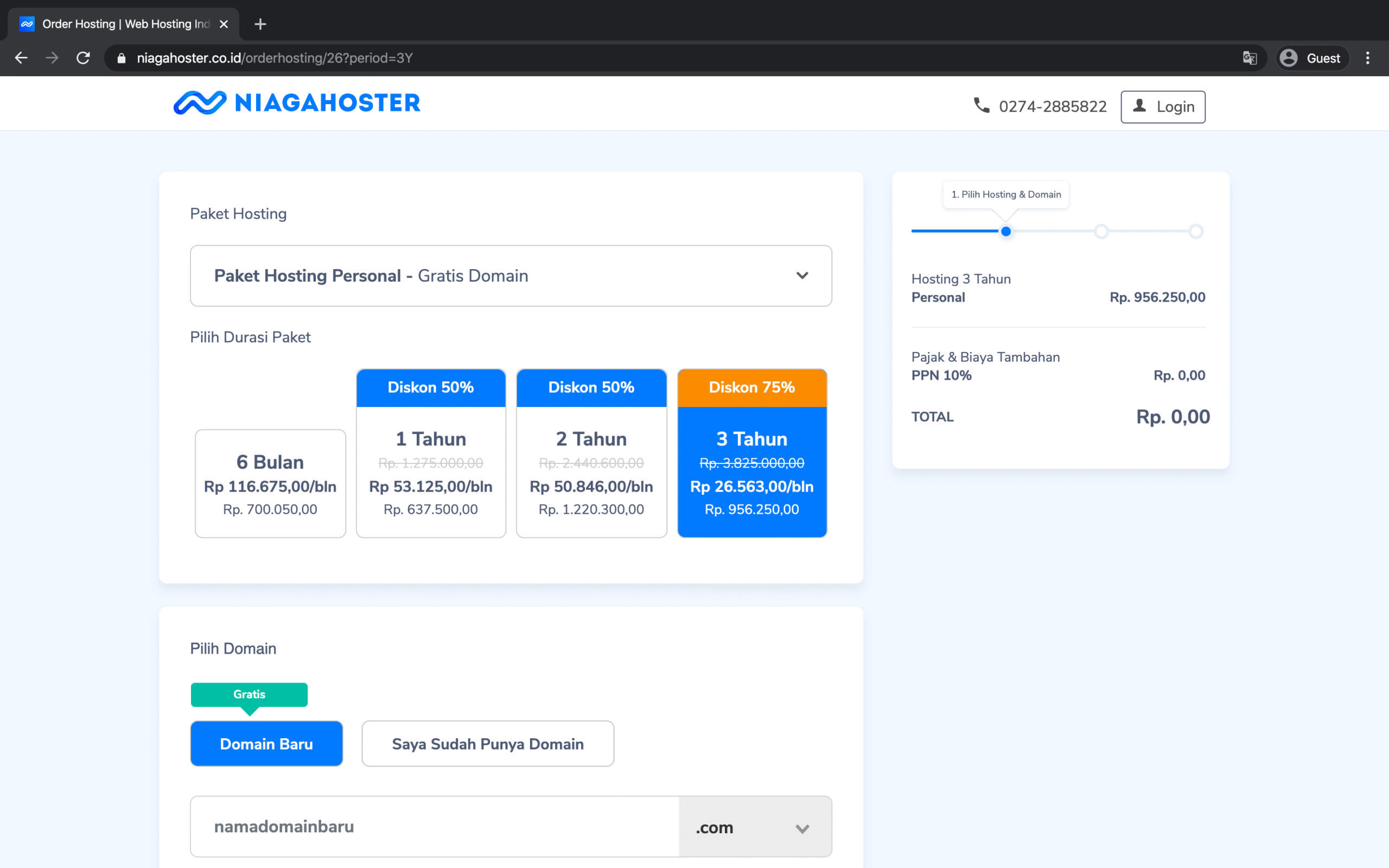1389x868 pixels.
Task: Click the Pilih Domain heading
Action: point(233,649)
